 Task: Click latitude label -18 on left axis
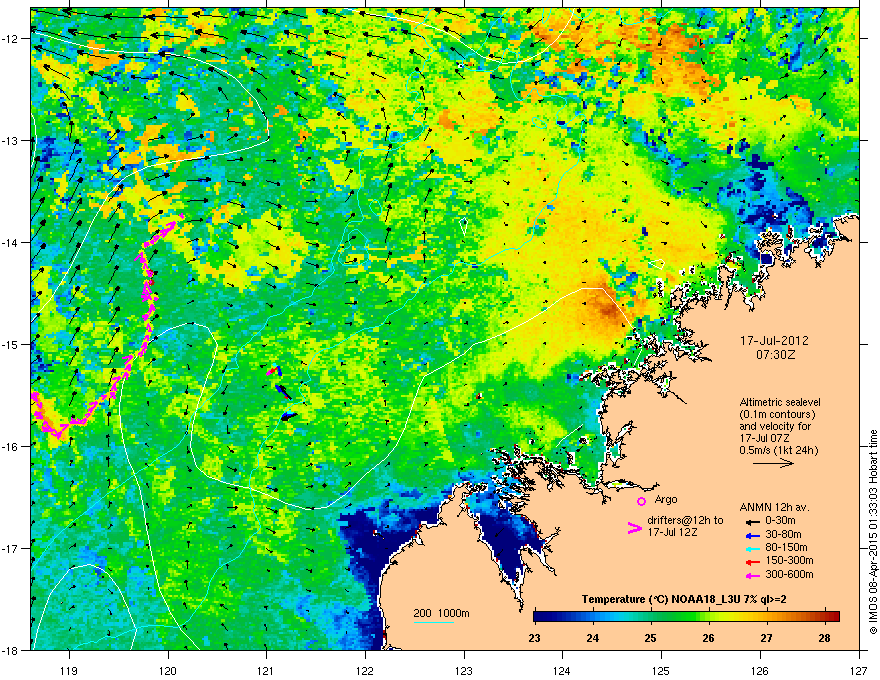point(10,650)
